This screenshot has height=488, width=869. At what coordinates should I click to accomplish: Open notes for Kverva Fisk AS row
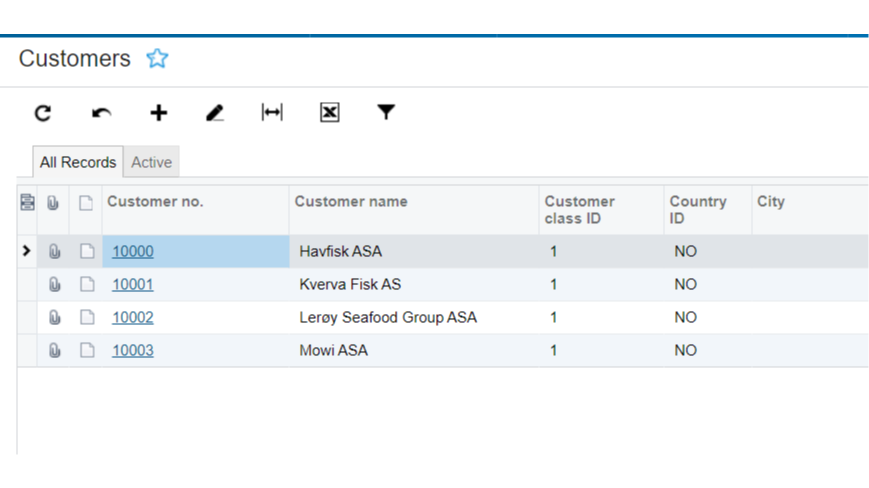87,285
